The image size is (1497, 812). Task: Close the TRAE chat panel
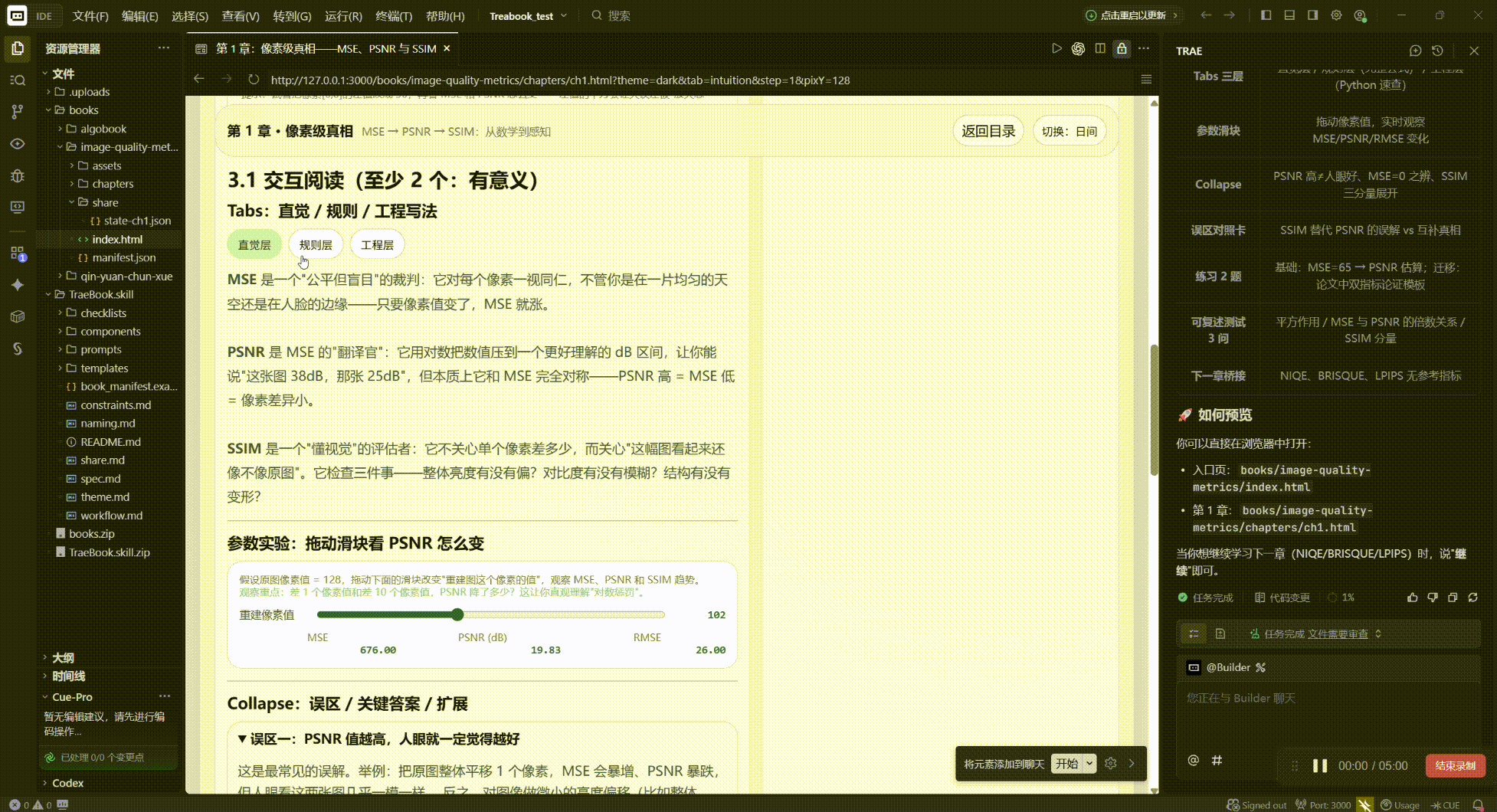[1474, 51]
